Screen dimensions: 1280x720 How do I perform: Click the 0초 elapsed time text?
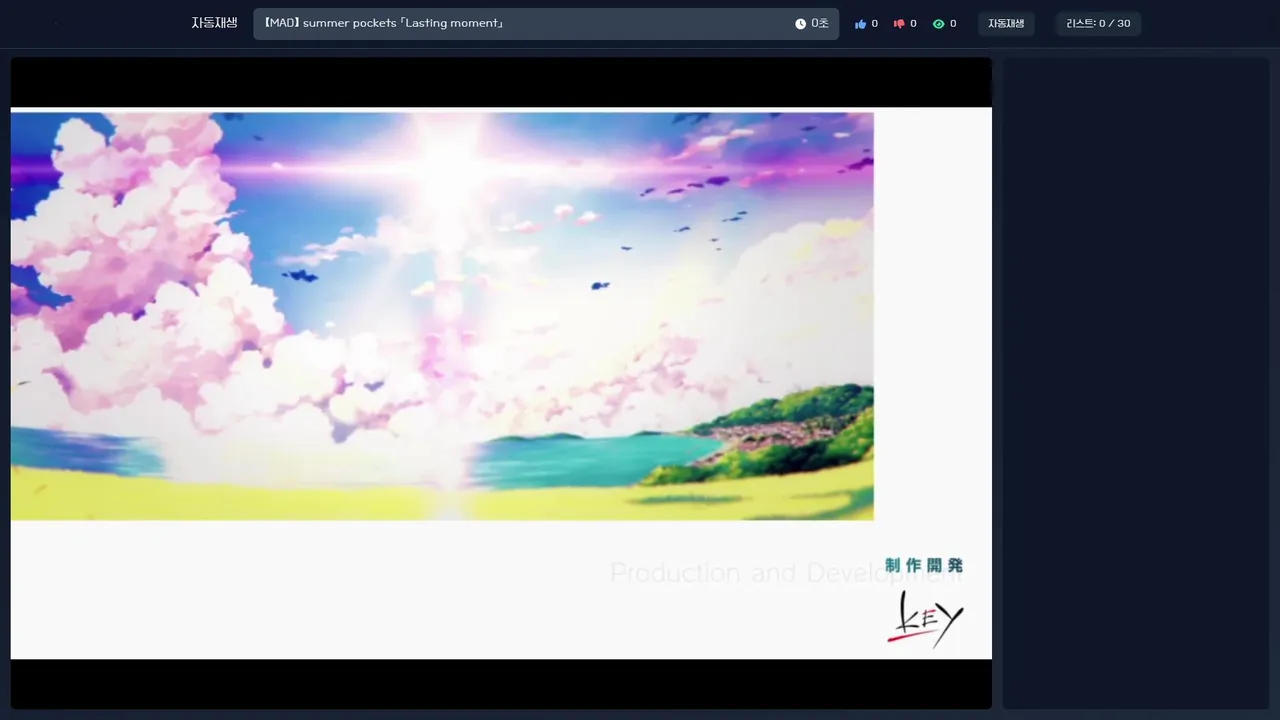tap(820, 24)
